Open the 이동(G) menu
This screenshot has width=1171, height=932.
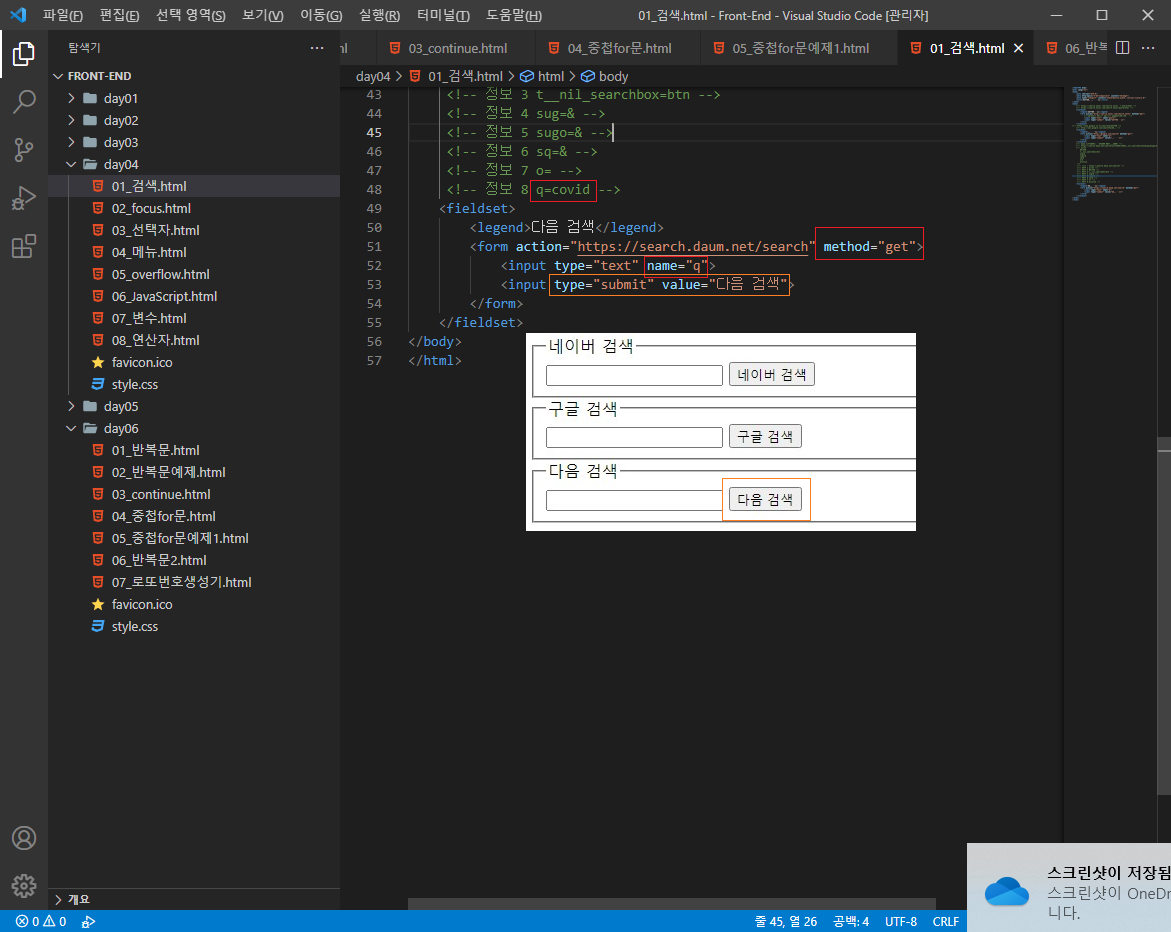321,15
